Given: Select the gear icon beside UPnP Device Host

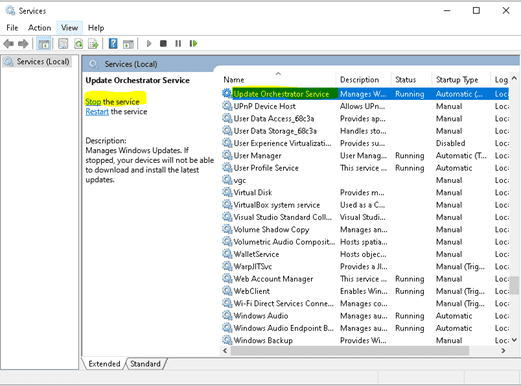Looking at the screenshot, I should (x=227, y=106).
